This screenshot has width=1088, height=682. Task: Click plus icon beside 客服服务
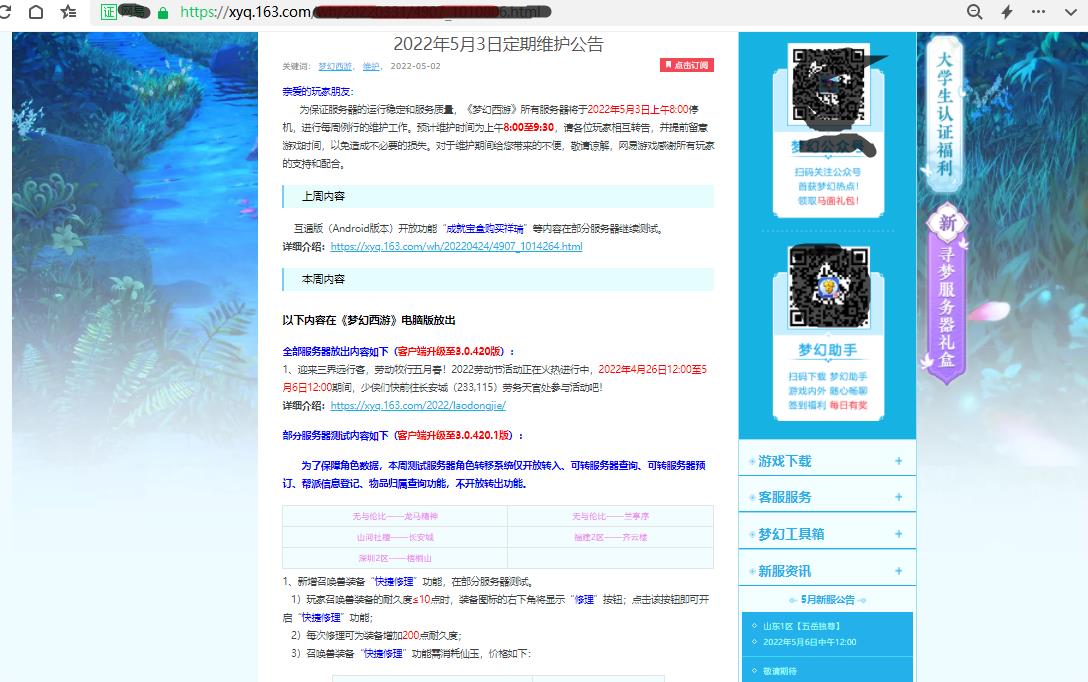point(899,497)
